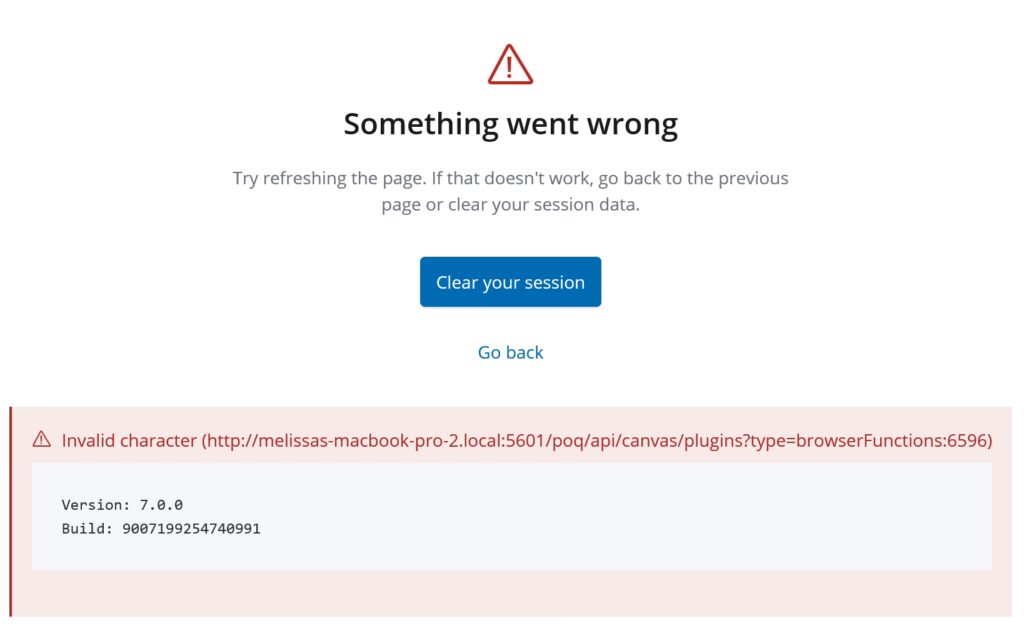
Task: Click the Build: 9007199254740991 line
Action: tap(161, 529)
